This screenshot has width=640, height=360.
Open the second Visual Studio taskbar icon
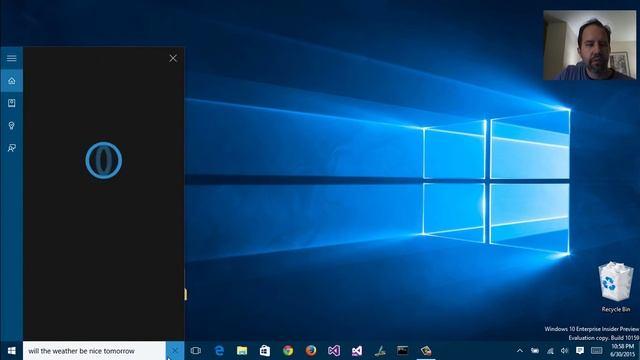pos(357,351)
